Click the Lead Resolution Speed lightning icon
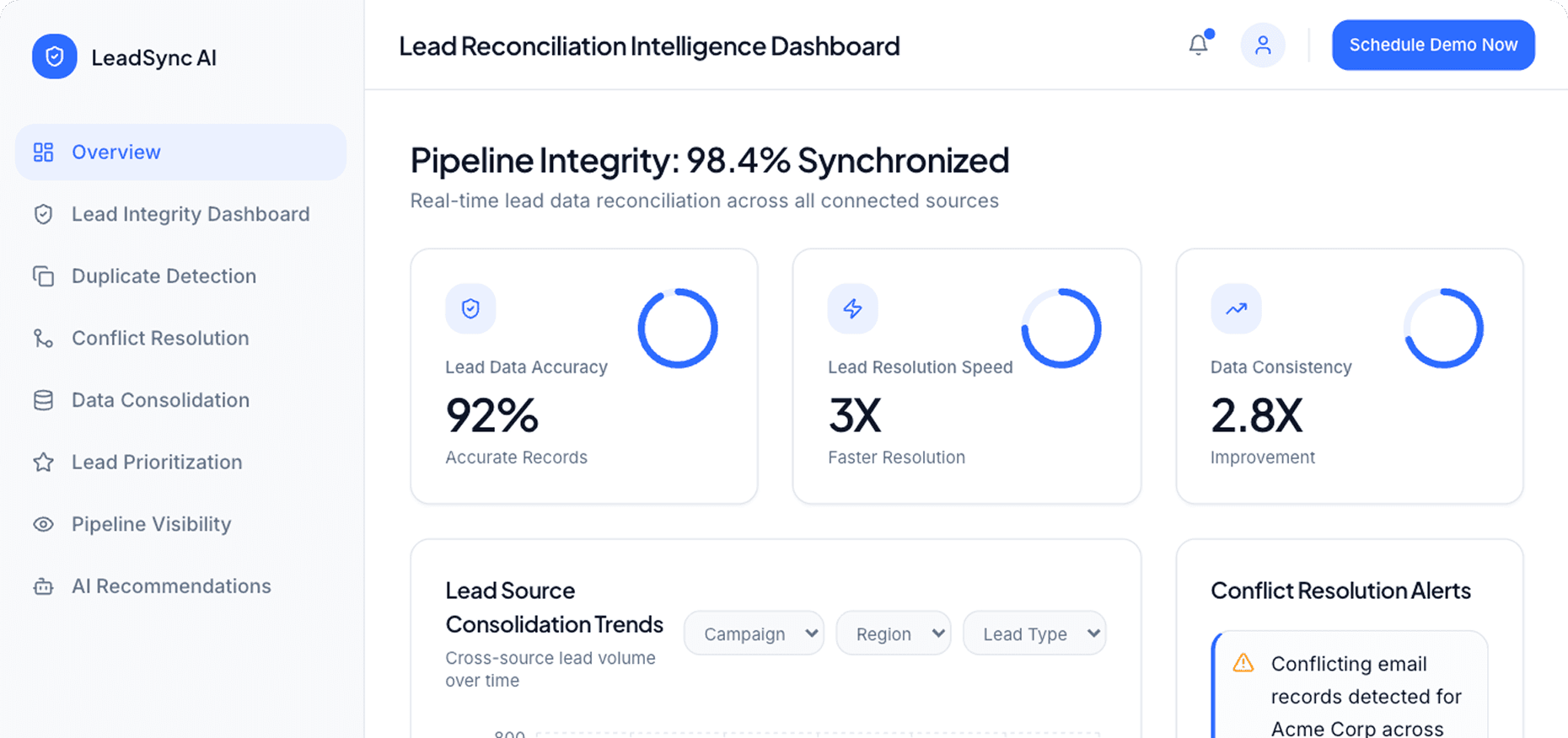 coord(852,308)
